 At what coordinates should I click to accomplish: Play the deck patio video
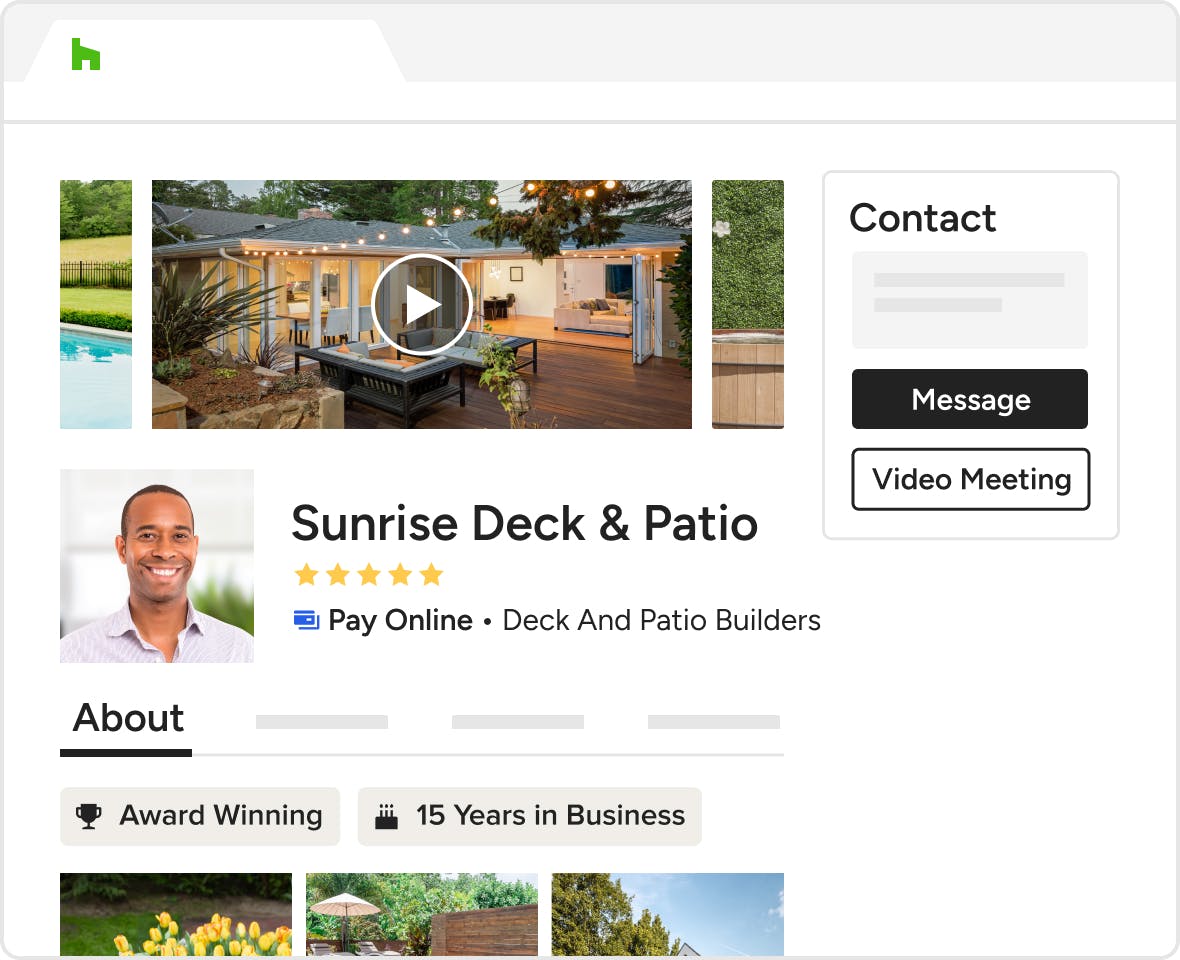point(421,304)
